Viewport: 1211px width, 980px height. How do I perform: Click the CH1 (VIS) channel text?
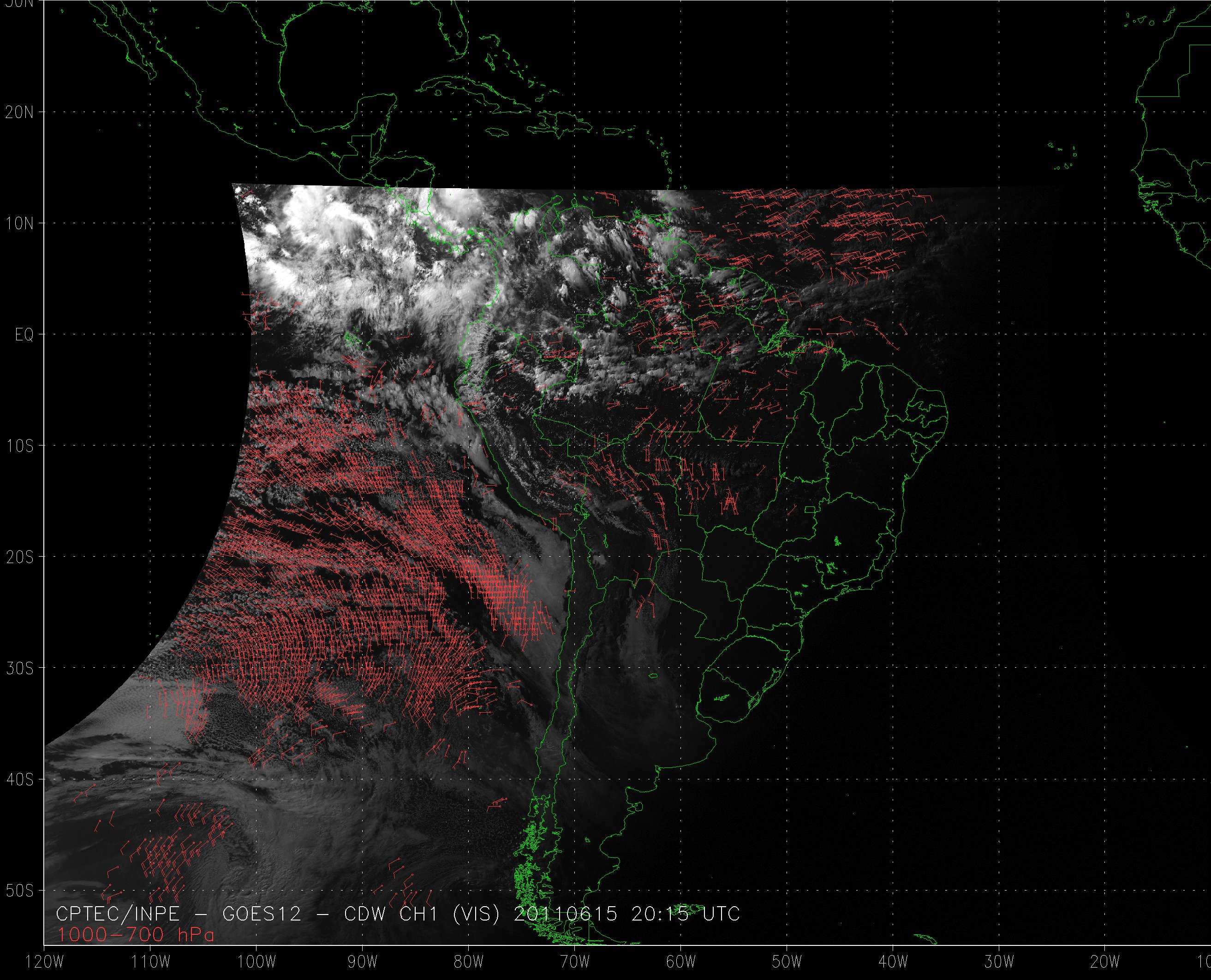(449, 914)
